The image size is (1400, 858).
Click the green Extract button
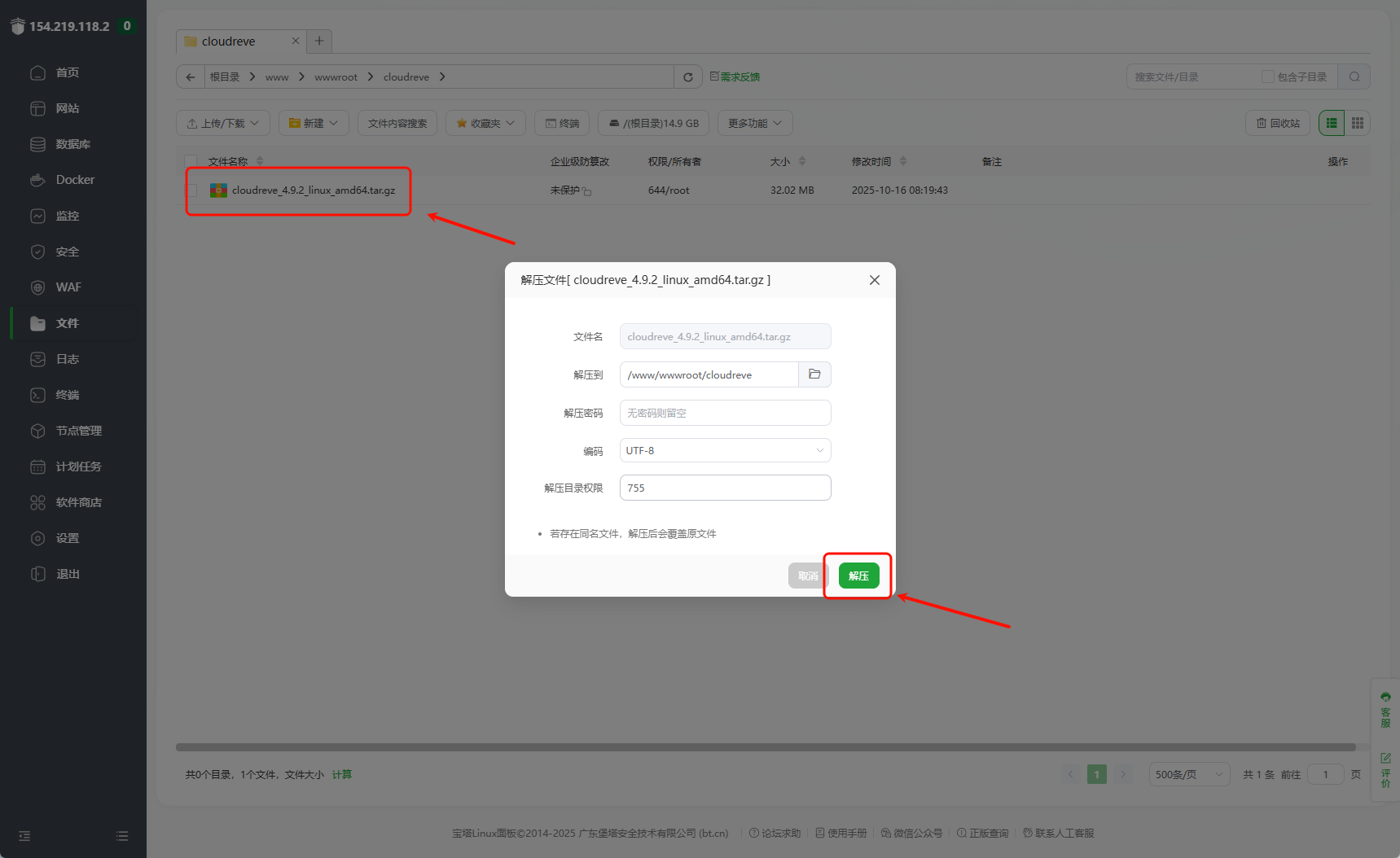(858, 576)
